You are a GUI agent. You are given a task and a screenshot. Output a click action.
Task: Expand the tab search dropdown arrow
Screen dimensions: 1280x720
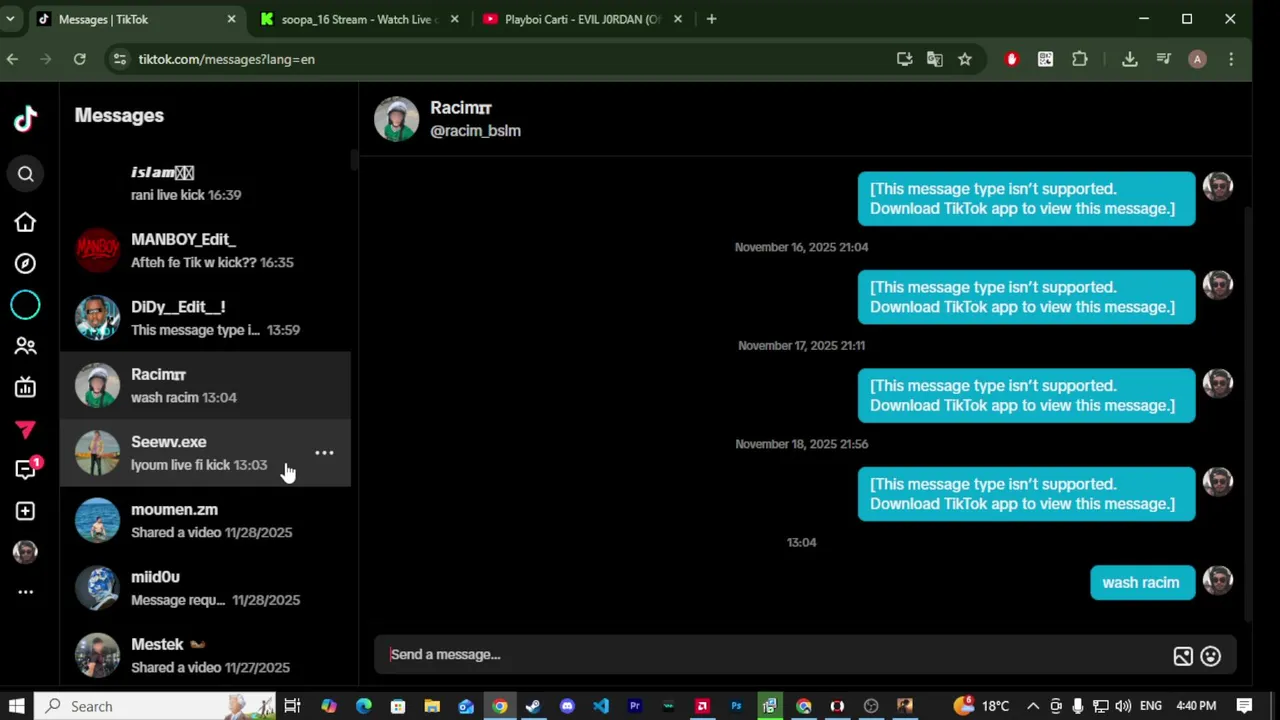click(10, 19)
